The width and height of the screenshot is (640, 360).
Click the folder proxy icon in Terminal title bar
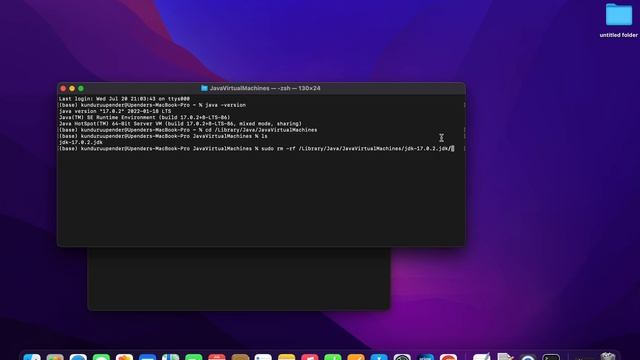204,88
